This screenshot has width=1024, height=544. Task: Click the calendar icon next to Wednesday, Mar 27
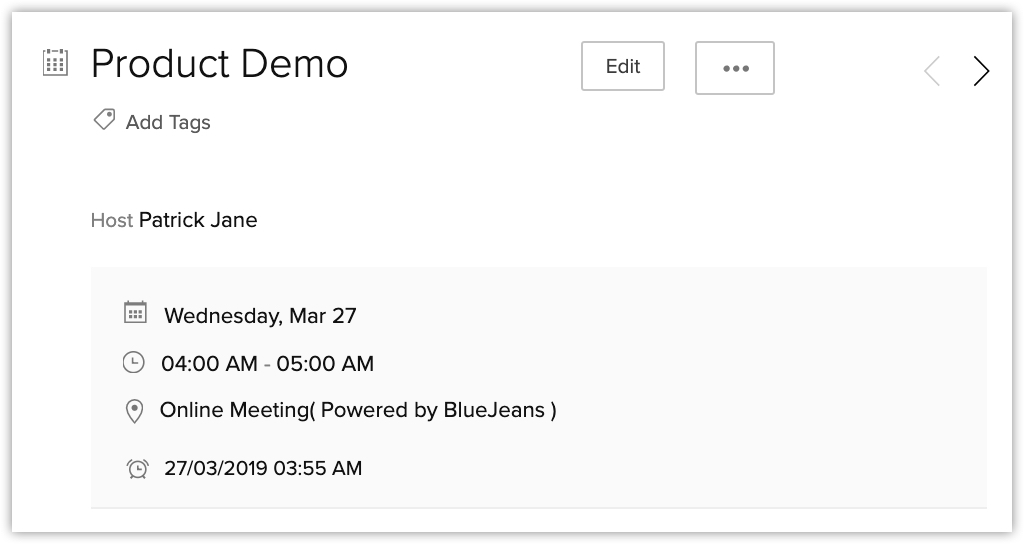click(x=135, y=313)
